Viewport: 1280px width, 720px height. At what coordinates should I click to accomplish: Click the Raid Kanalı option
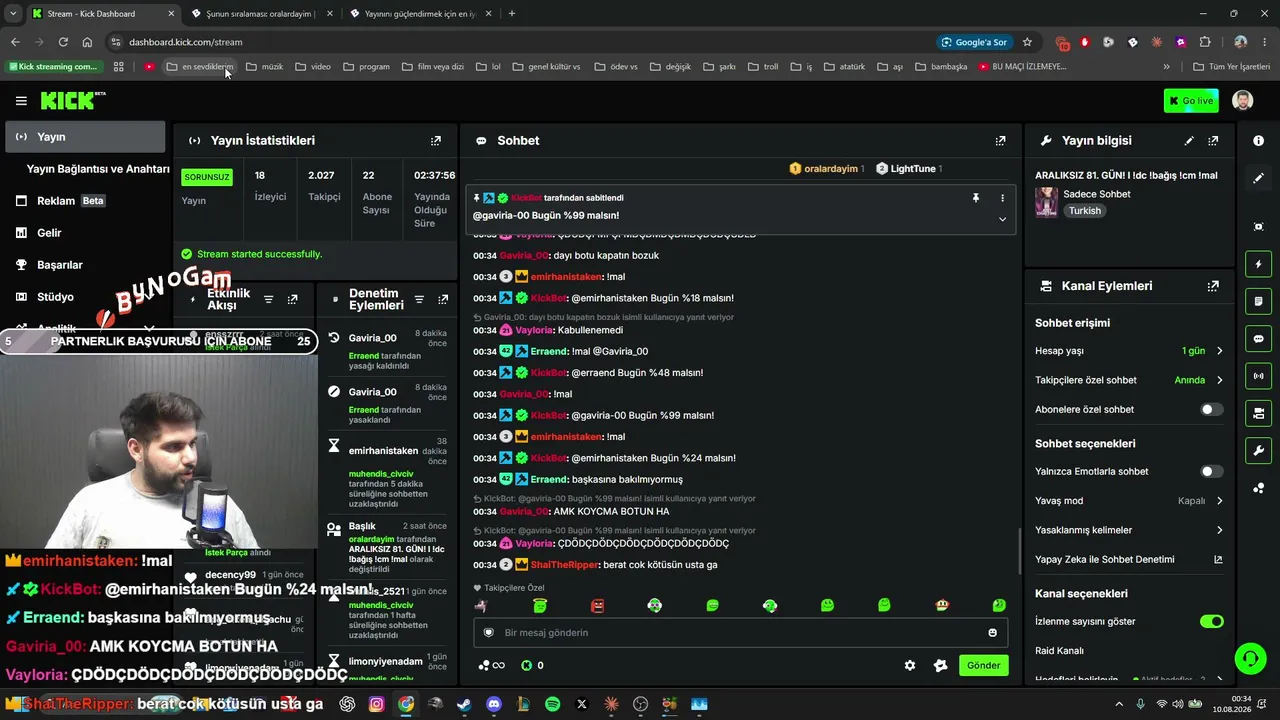tap(1059, 651)
